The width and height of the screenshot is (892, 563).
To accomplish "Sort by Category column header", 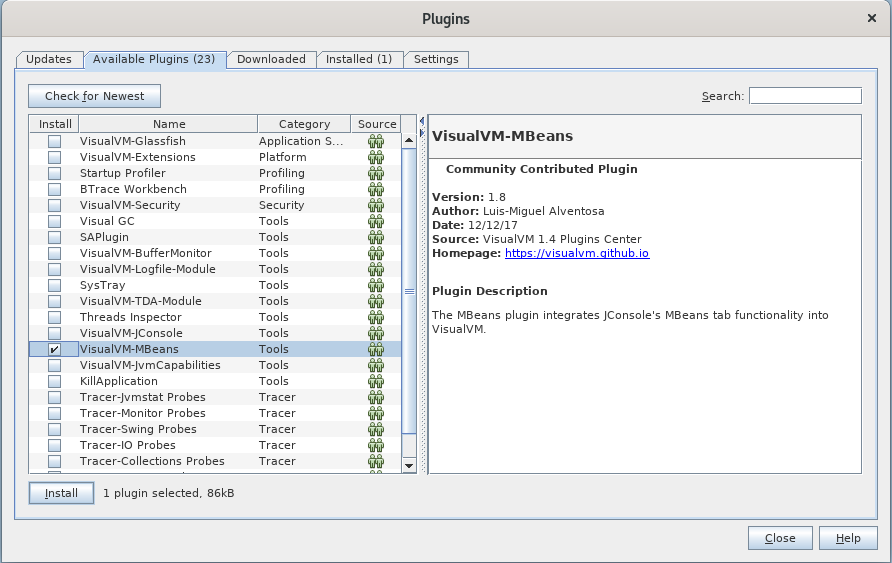I will click(304, 124).
